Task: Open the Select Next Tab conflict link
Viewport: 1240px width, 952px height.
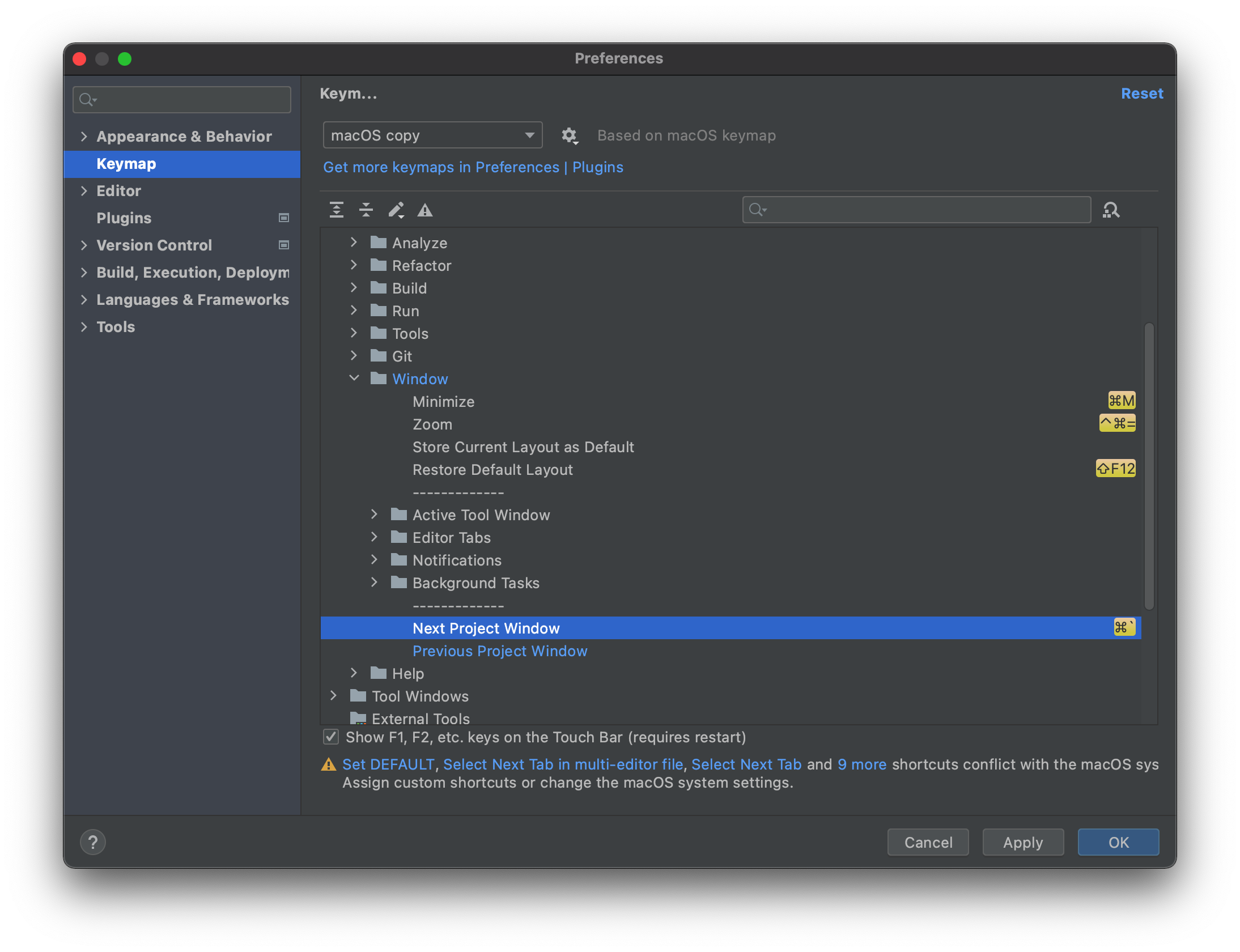Action: click(x=746, y=764)
